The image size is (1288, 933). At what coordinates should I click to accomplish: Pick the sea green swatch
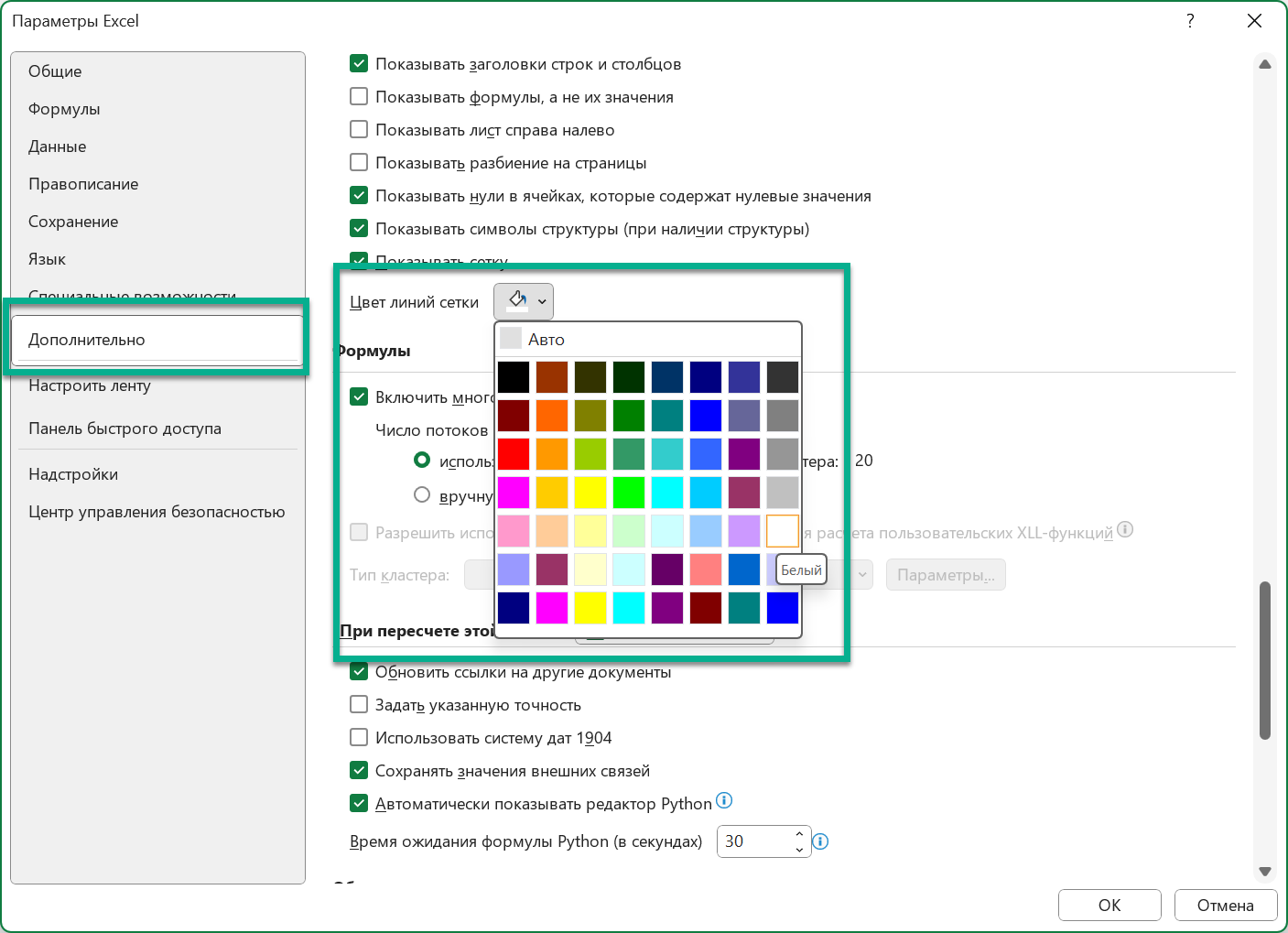coord(629,454)
